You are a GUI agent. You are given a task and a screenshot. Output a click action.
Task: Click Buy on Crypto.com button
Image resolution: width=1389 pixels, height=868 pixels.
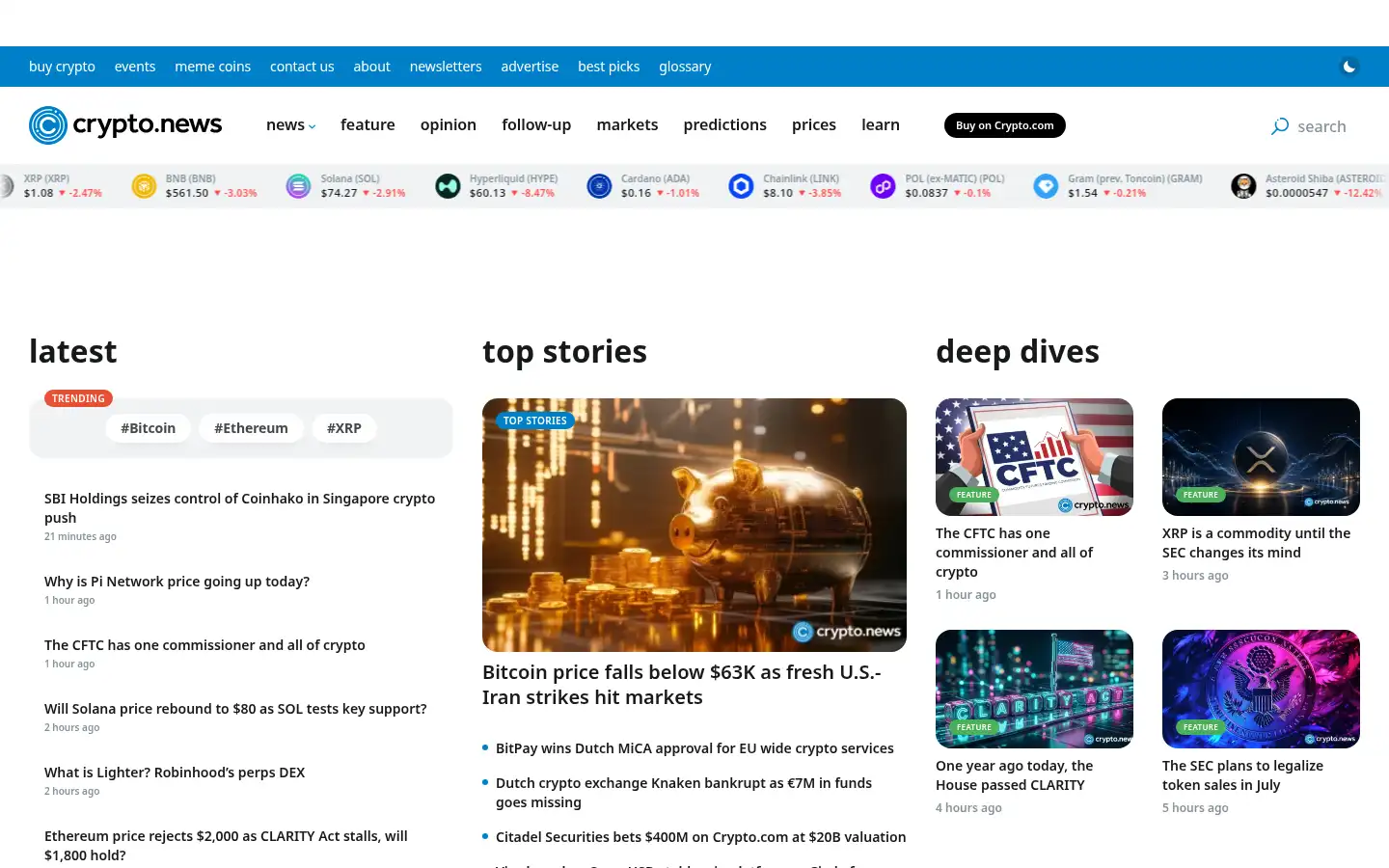click(1005, 125)
